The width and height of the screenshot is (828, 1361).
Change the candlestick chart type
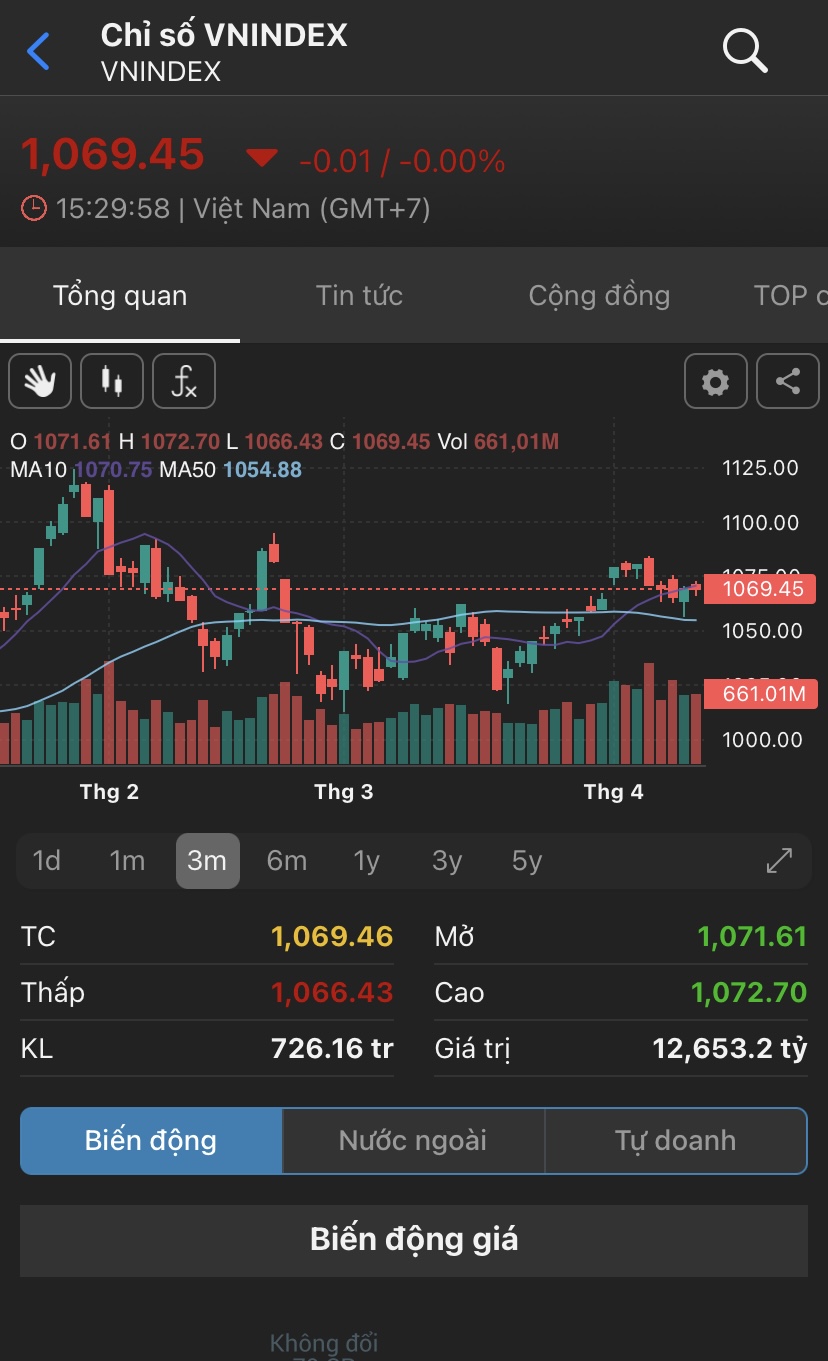(x=112, y=381)
